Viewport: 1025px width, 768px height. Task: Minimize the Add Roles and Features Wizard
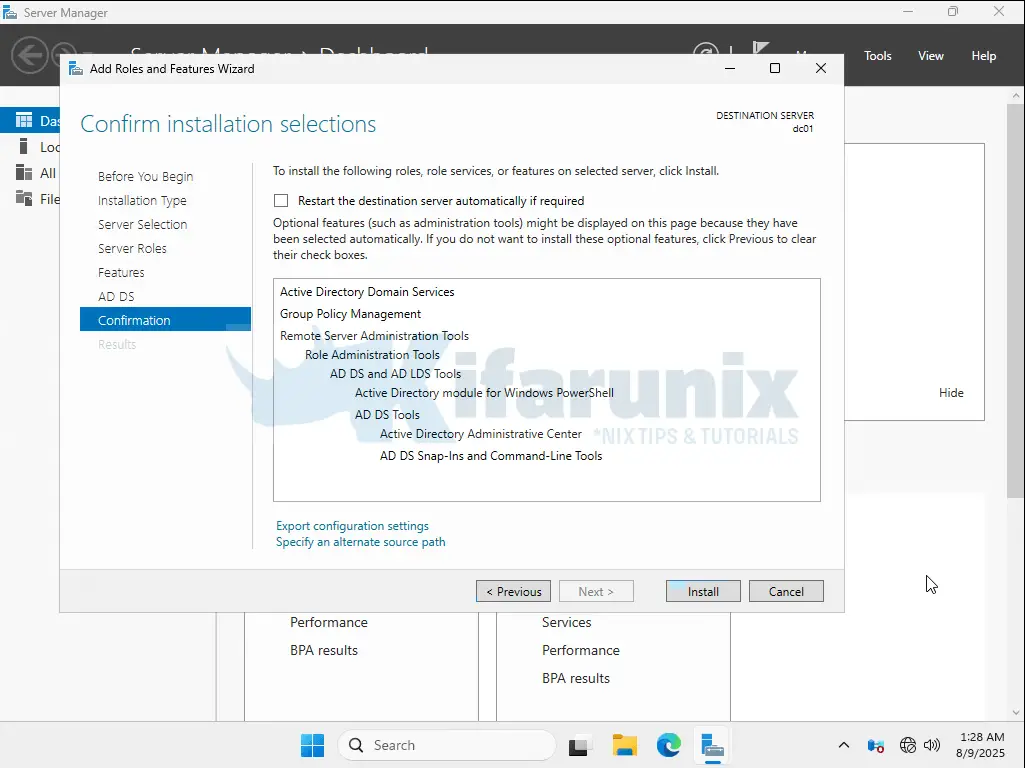click(730, 69)
